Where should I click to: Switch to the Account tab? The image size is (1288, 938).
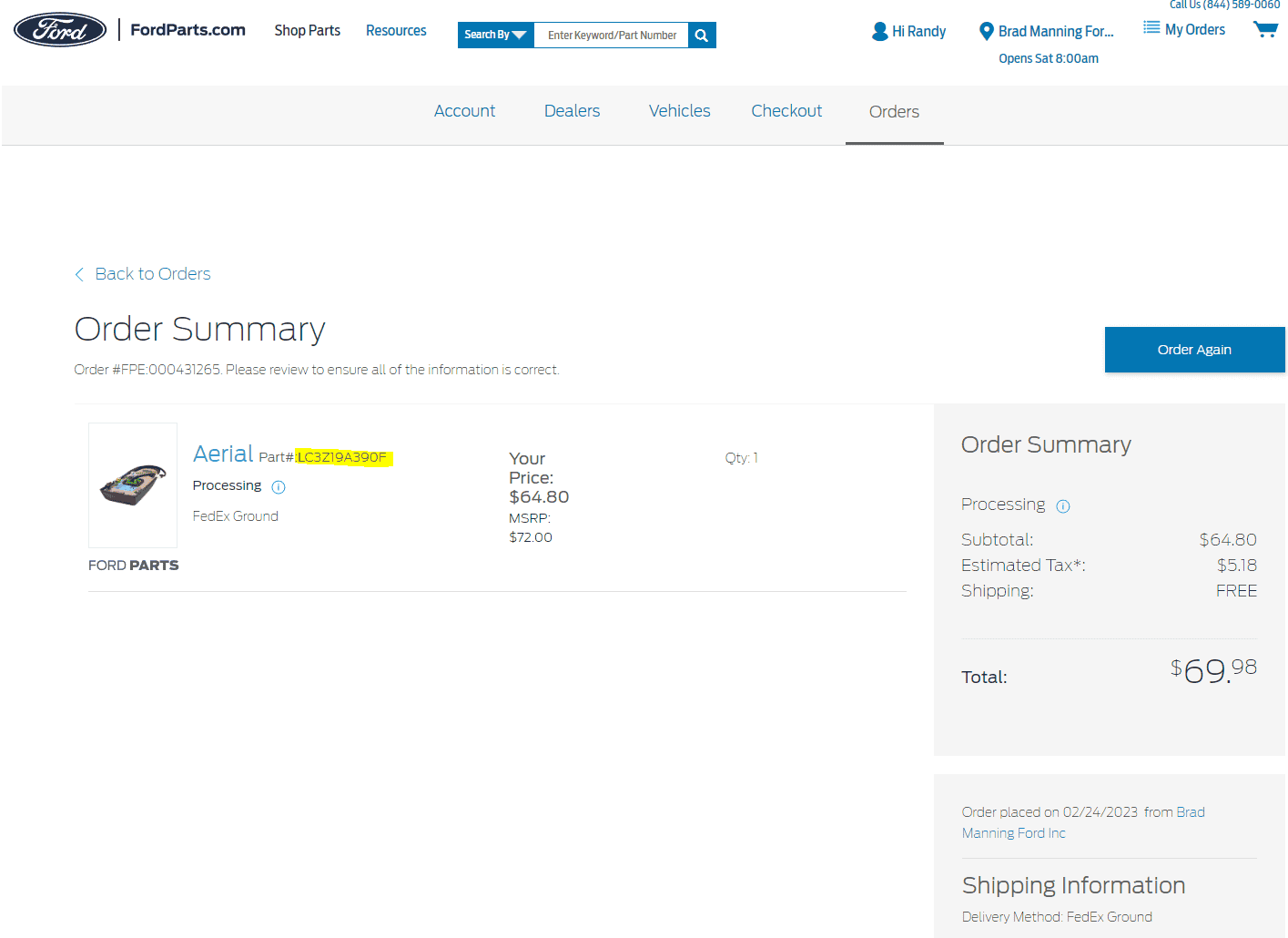[x=464, y=111]
